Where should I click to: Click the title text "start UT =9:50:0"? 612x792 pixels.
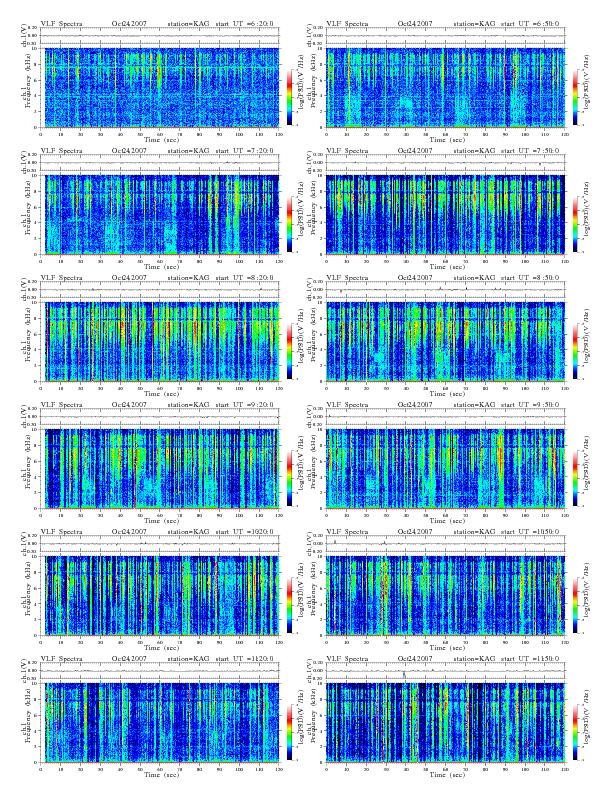point(530,405)
